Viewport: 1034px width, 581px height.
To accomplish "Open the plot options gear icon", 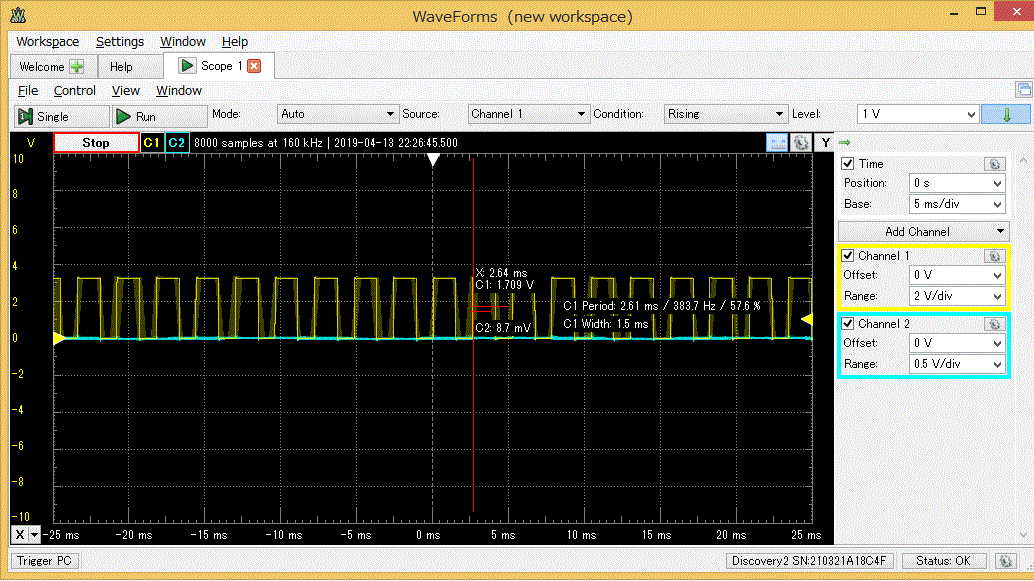I will tap(801, 142).
